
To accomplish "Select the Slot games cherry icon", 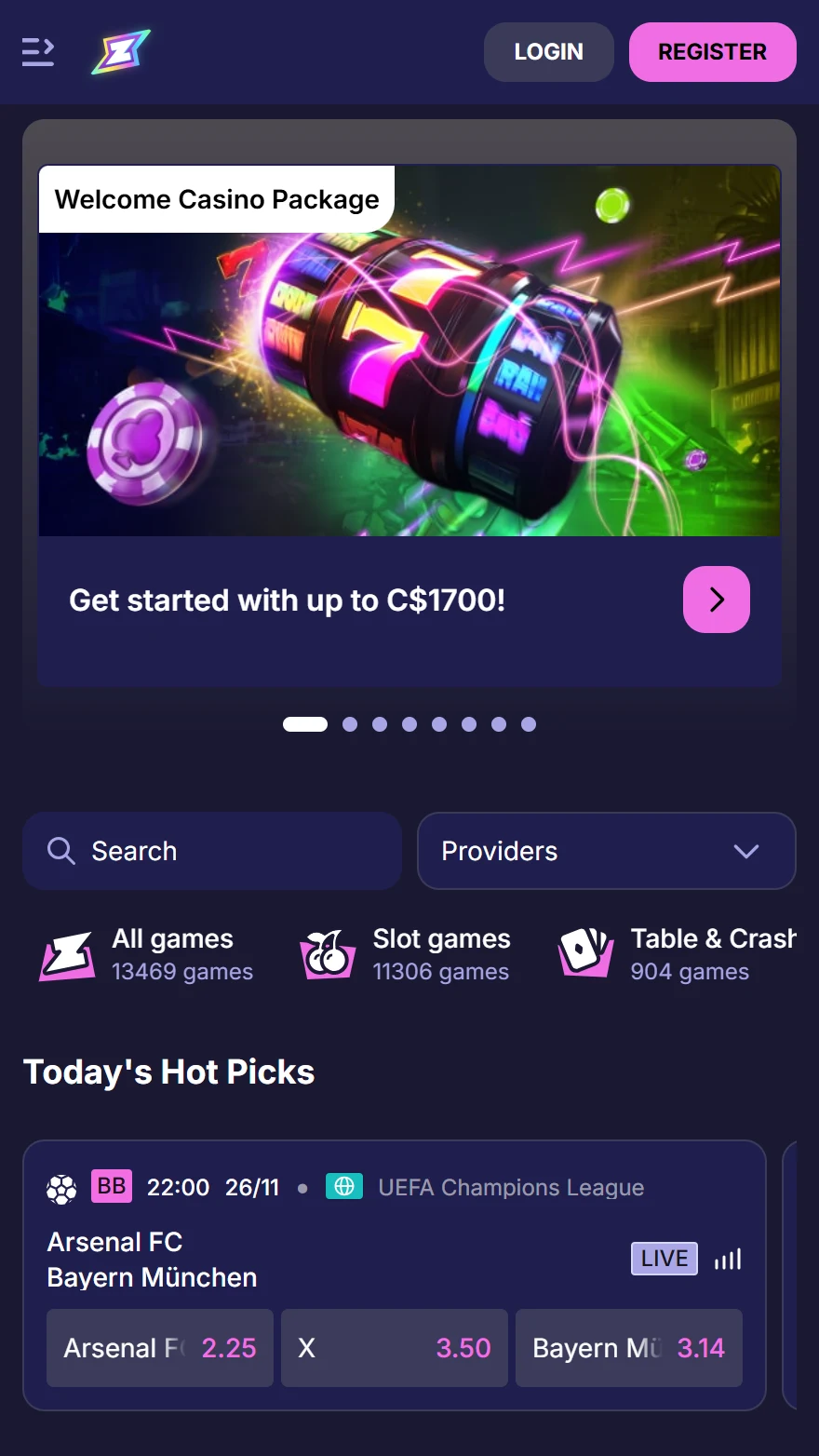I will point(328,955).
